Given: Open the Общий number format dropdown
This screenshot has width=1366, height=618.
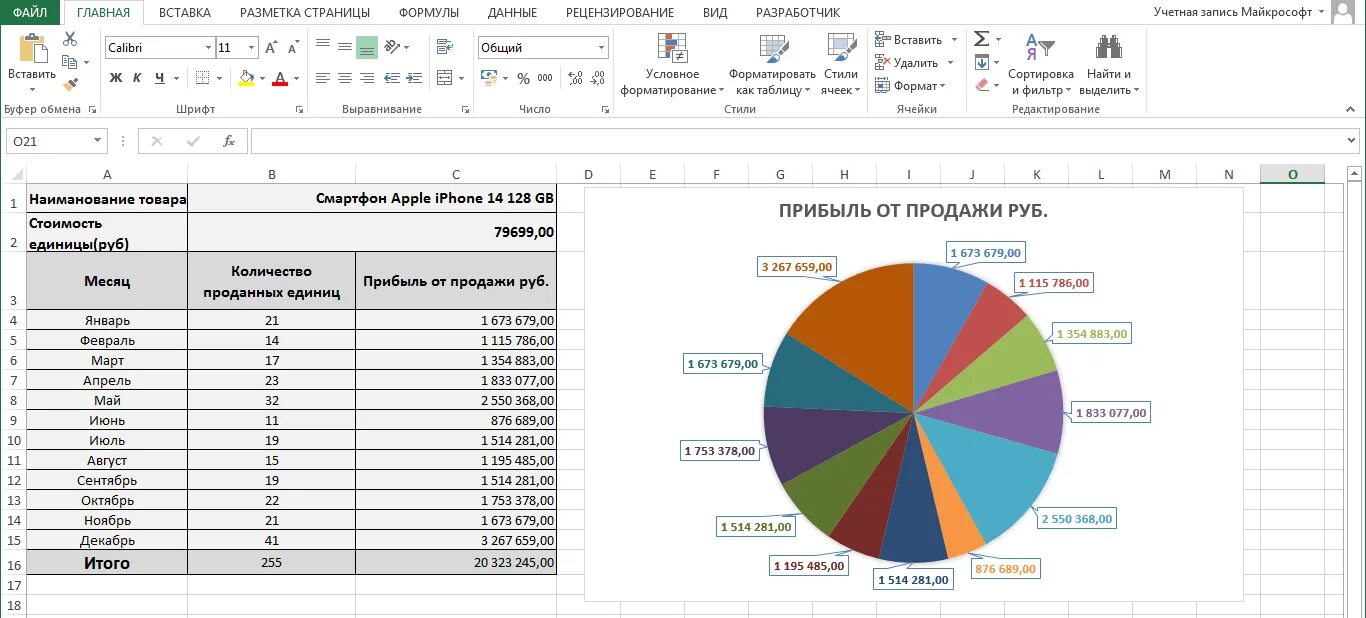Looking at the screenshot, I should (601, 47).
